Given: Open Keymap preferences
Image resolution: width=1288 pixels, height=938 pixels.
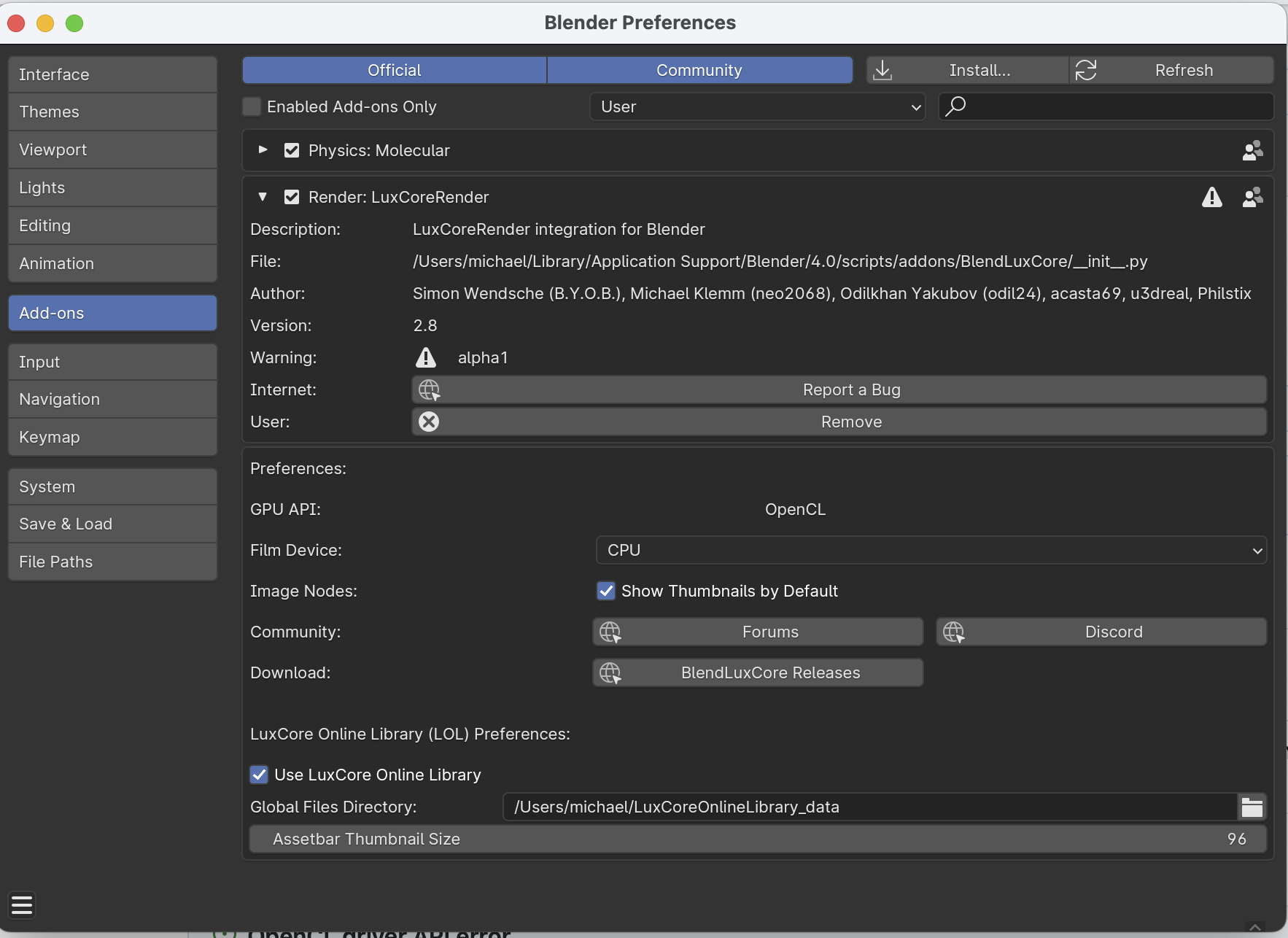Looking at the screenshot, I should pyautogui.click(x=112, y=437).
